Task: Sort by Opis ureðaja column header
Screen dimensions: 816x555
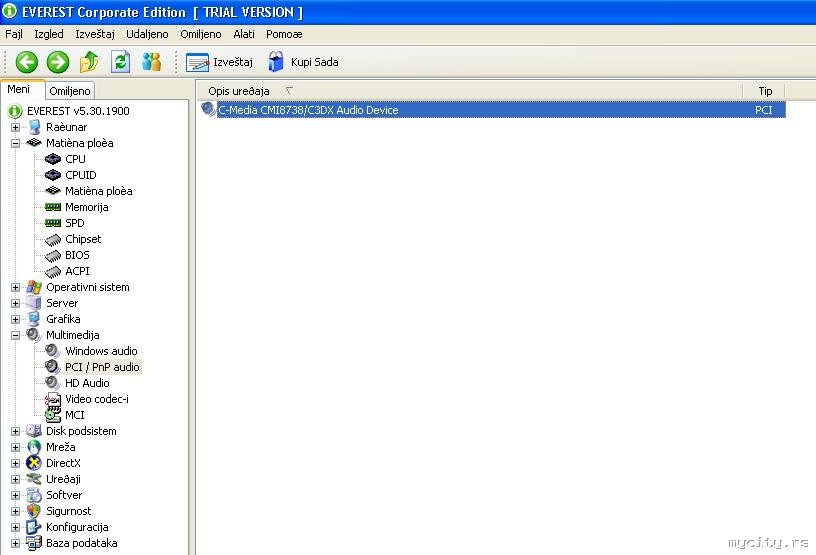Action: click(470, 91)
